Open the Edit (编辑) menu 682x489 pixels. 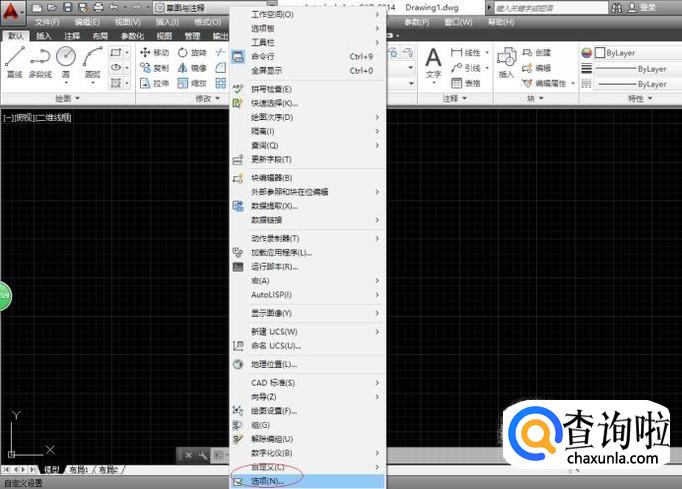(x=87, y=22)
